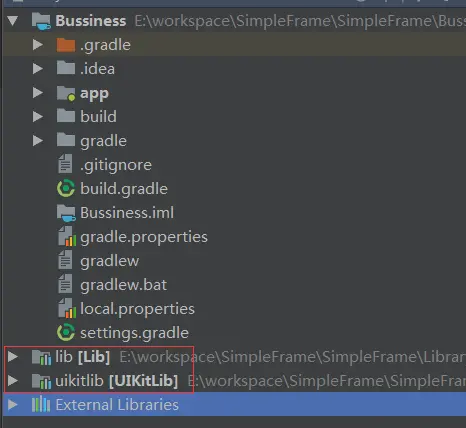
Task: Click the build.gradle Gradle icon
Action: click(66, 188)
